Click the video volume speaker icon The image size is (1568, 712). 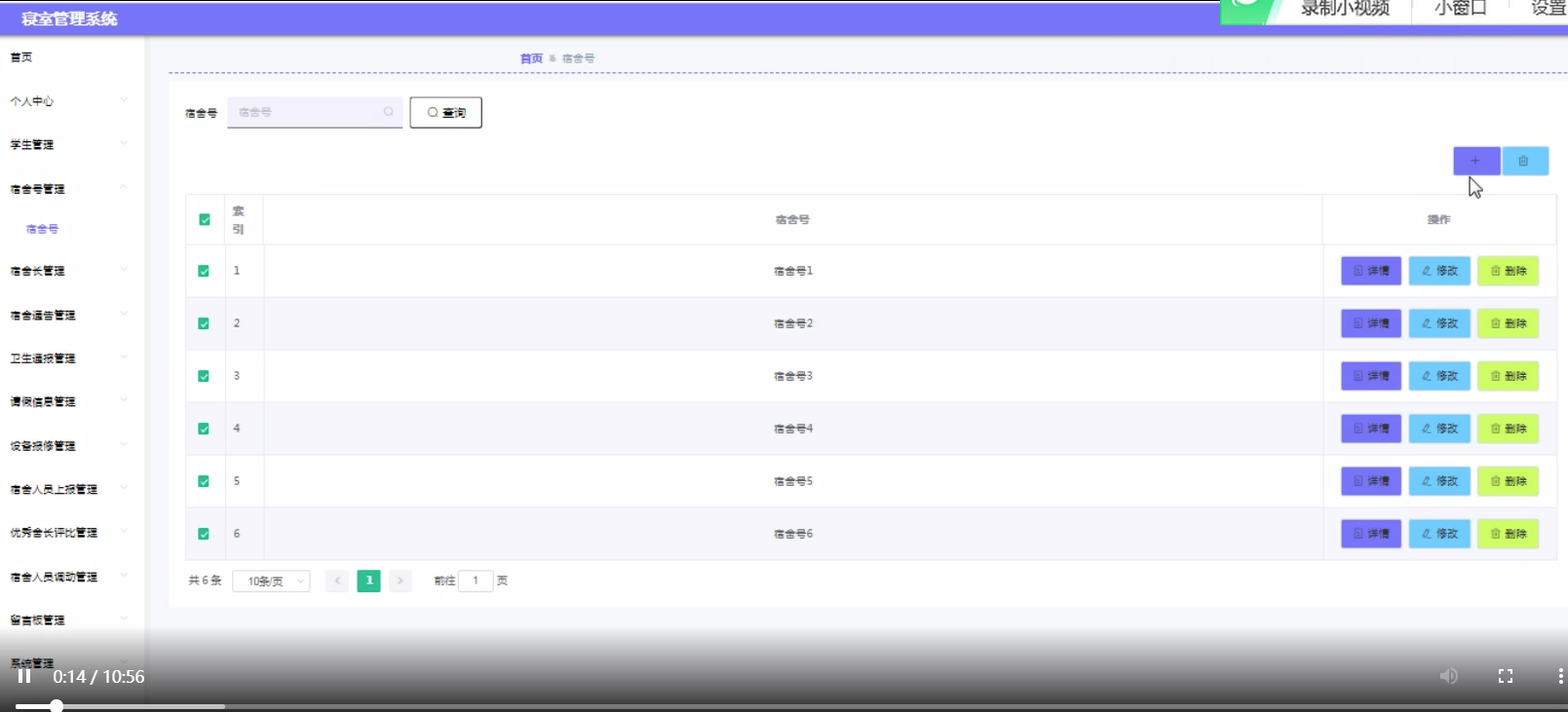click(x=1449, y=676)
